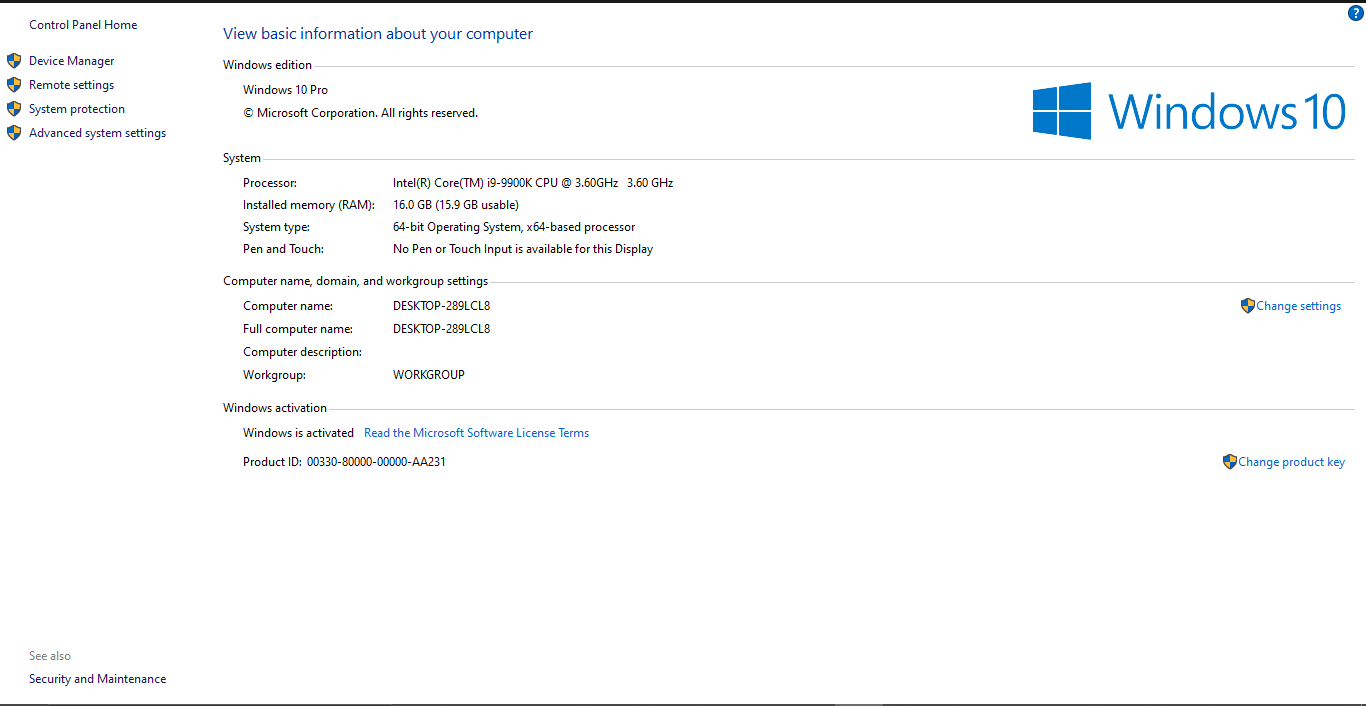The image size is (1366, 706).
Task: Open Advanced system settings link
Action: [x=98, y=133]
